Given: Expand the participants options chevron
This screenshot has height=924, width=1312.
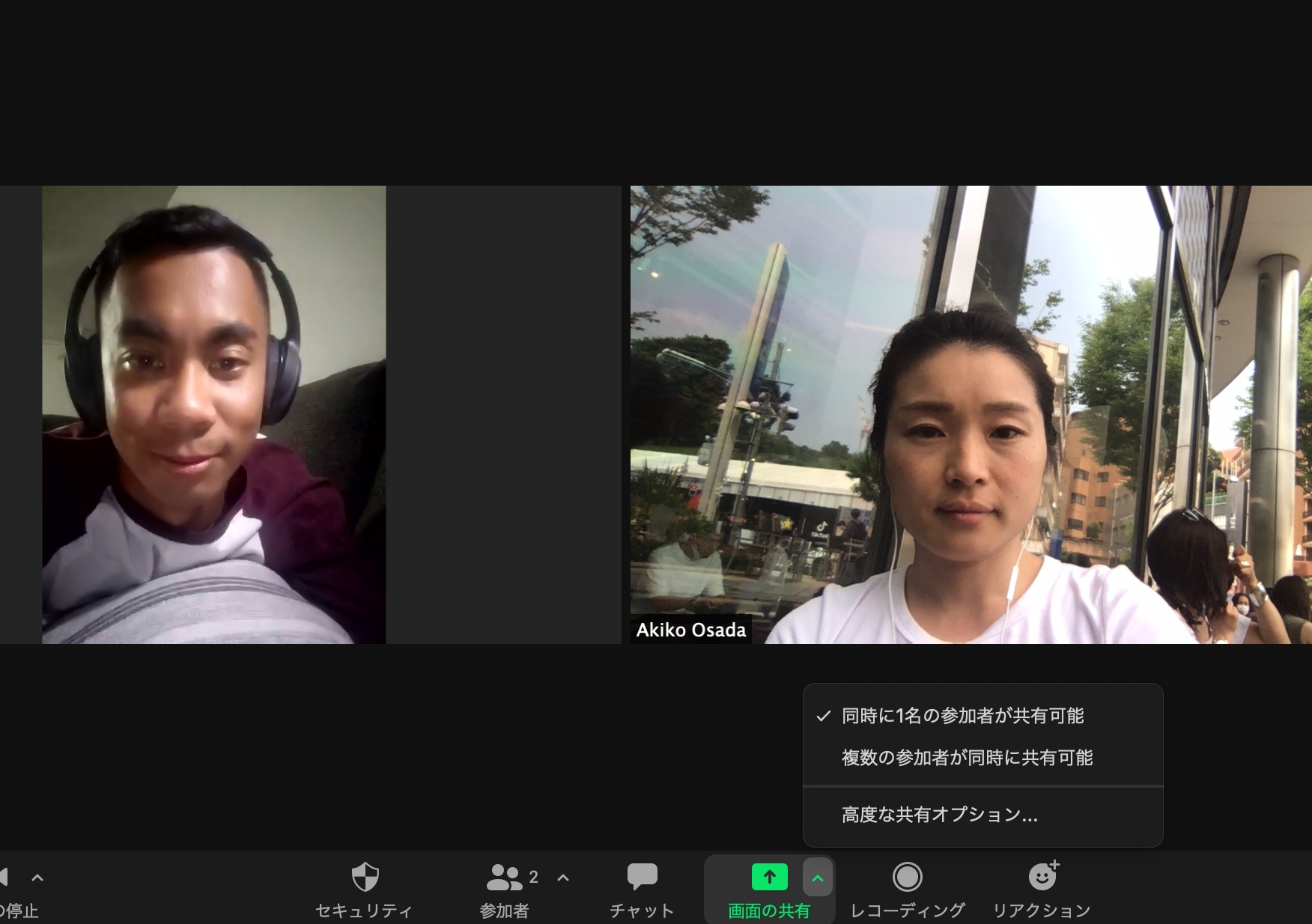Looking at the screenshot, I should point(563,878).
